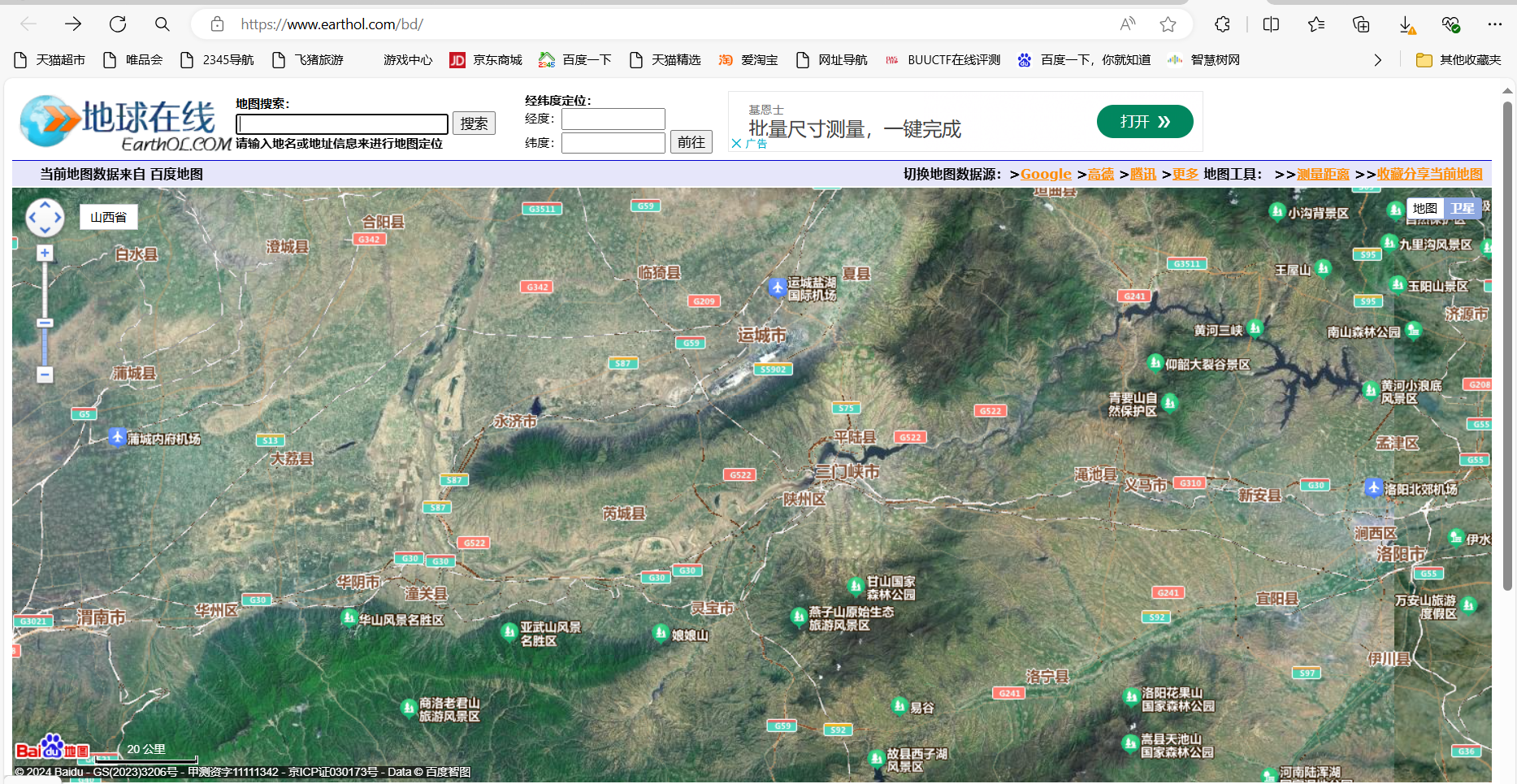This screenshot has width=1517, height=784.
Task: Open the collections icon
Action: pyautogui.click(x=1361, y=24)
